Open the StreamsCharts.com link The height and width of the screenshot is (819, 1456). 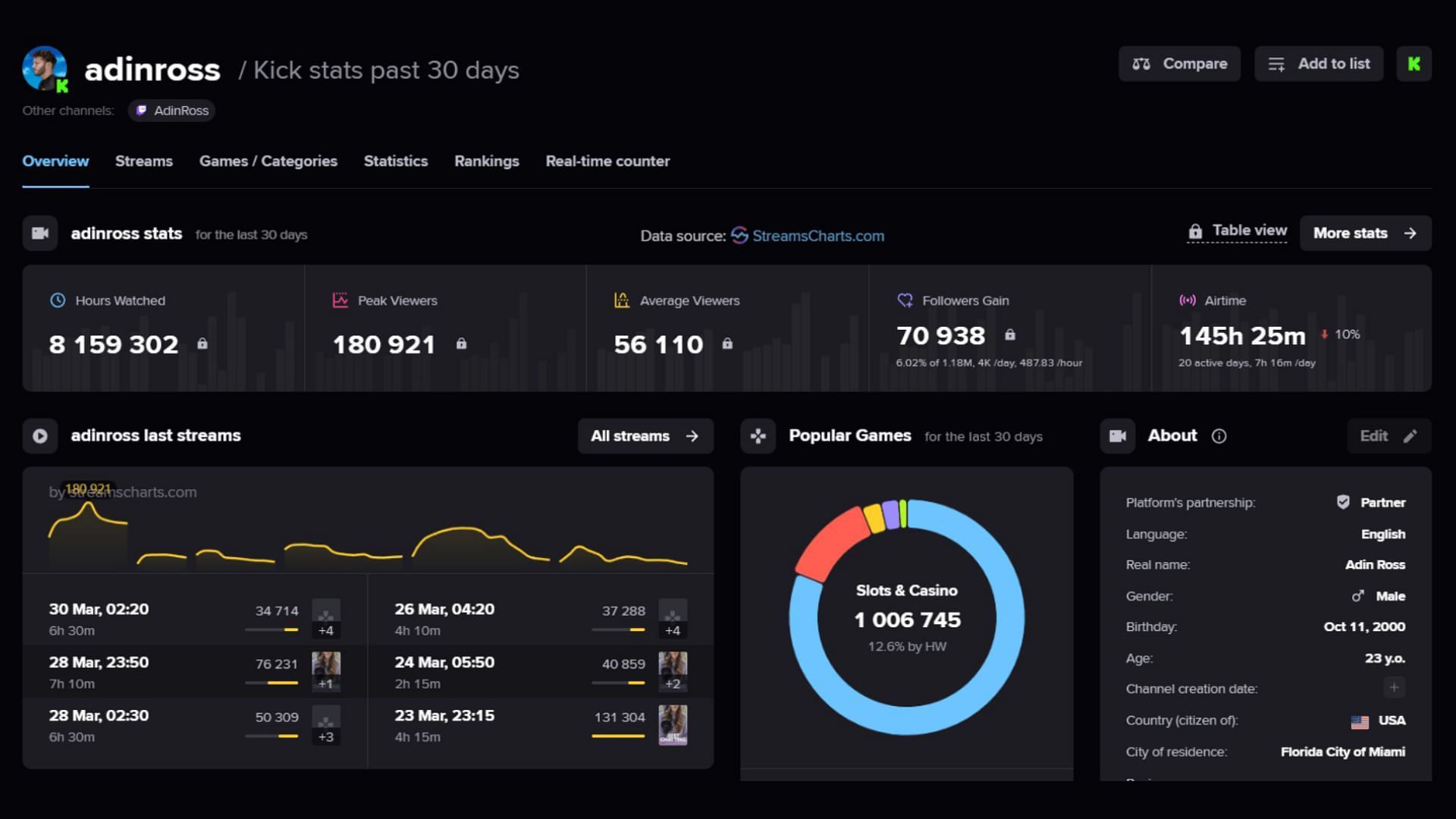[x=818, y=236]
